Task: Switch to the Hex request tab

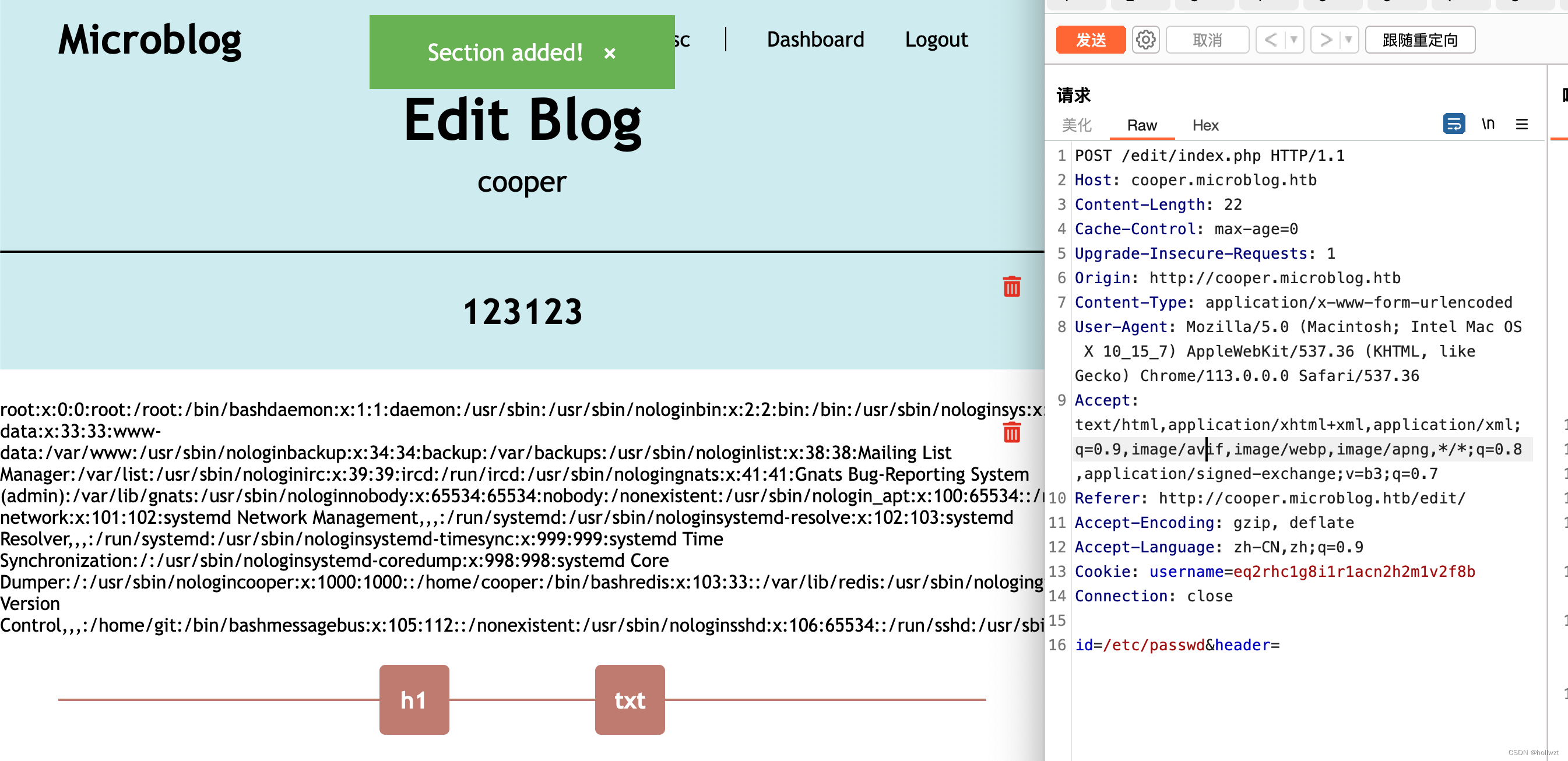Action: click(1205, 125)
